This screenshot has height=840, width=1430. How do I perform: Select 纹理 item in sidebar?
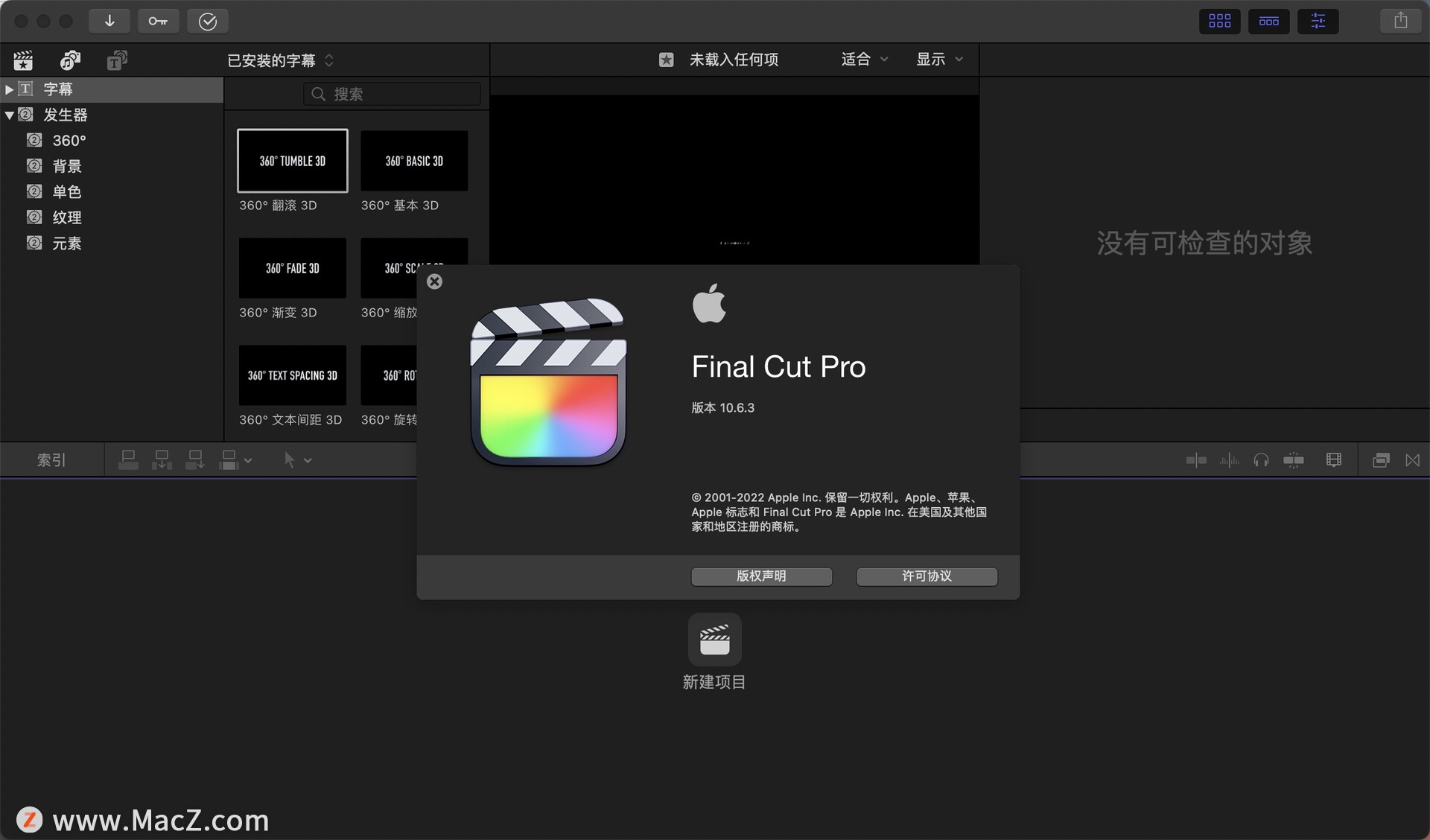click(66, 217)
